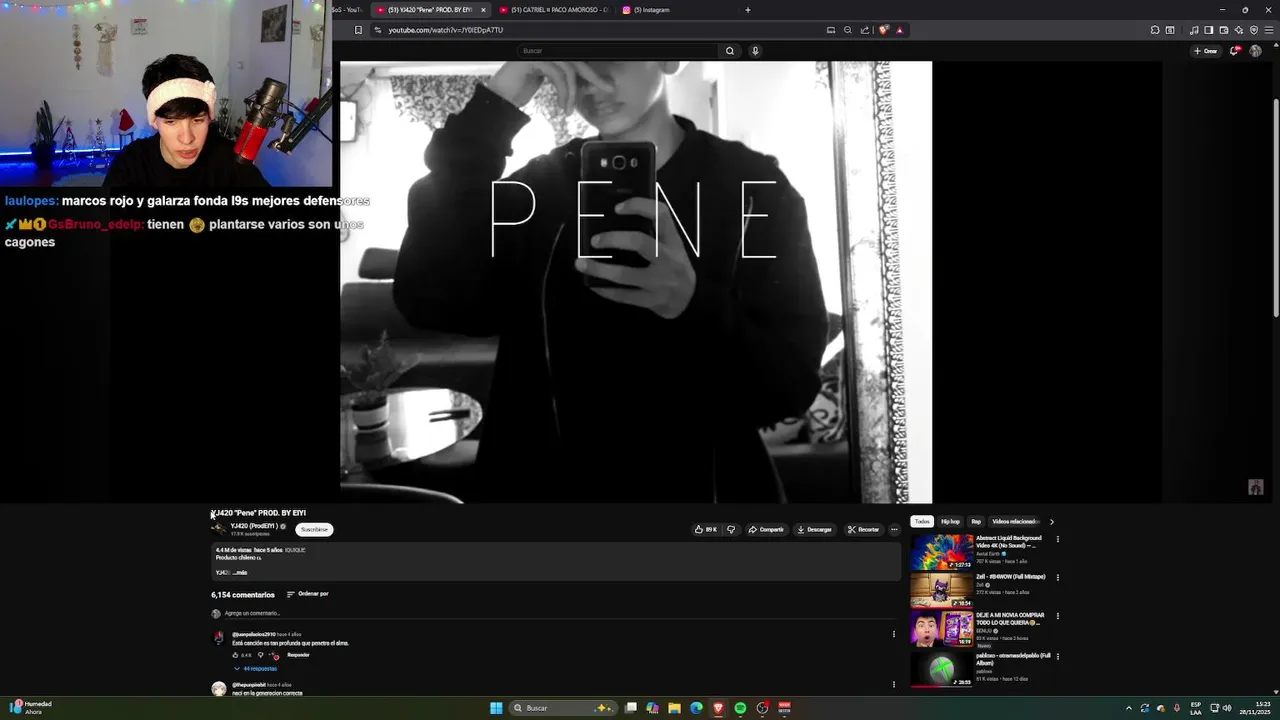Download the video via Descargar
This screenshot has width=1280, height=720.
[x=814, y=529]
